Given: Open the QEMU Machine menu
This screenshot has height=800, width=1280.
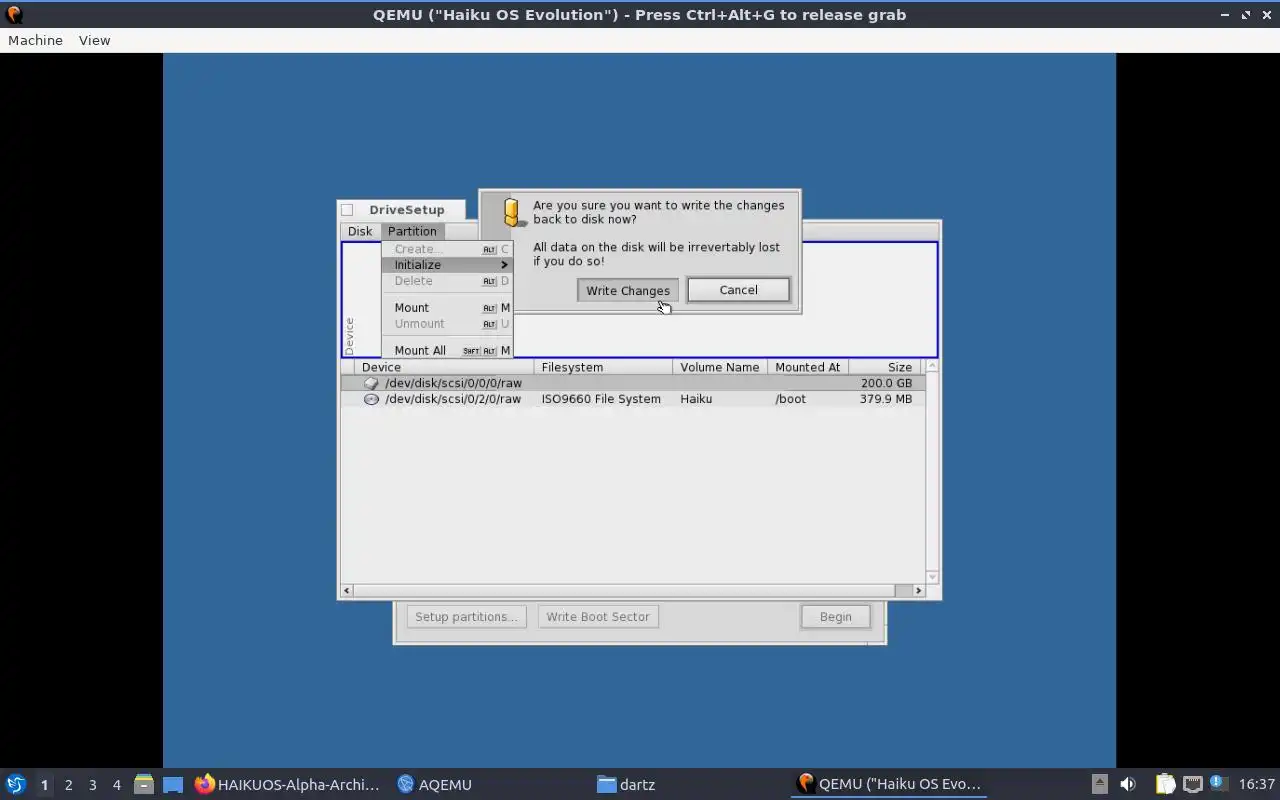Looking at the screenshot, I should click(x=35, y=40).
